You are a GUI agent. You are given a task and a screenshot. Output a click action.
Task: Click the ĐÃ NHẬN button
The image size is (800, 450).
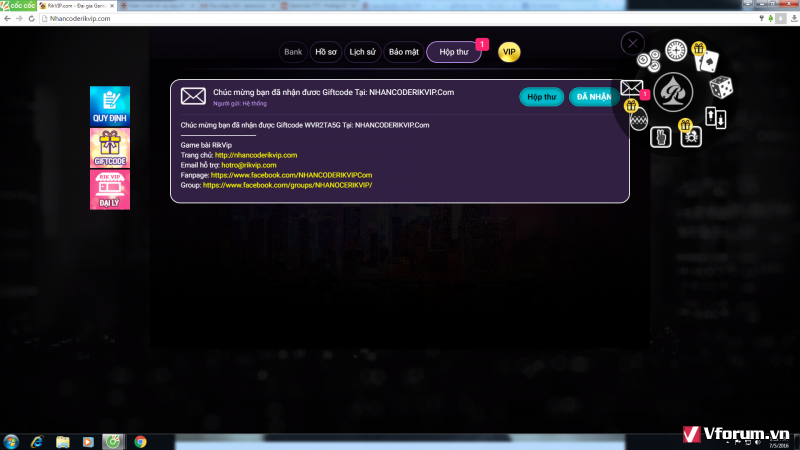pos(594,97)
